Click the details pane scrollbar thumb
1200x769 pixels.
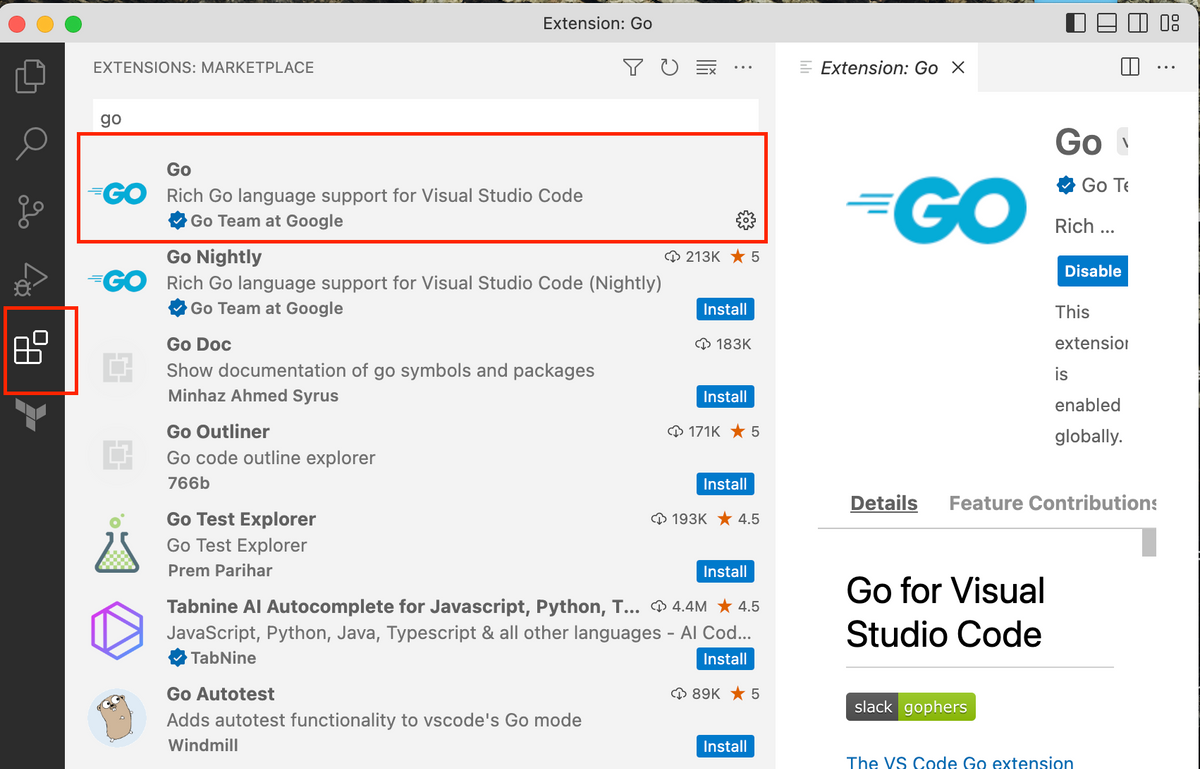[x=1149, y=542]
